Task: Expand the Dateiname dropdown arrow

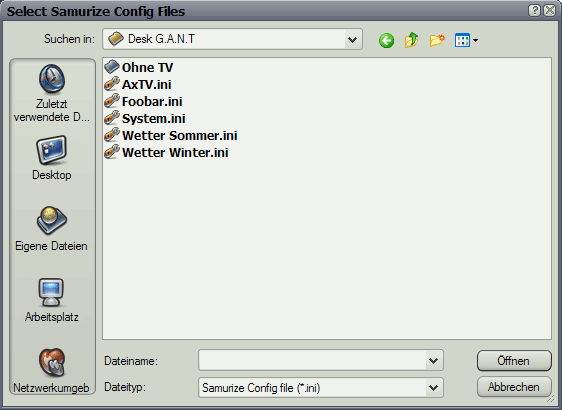Action: click(434, 361)
